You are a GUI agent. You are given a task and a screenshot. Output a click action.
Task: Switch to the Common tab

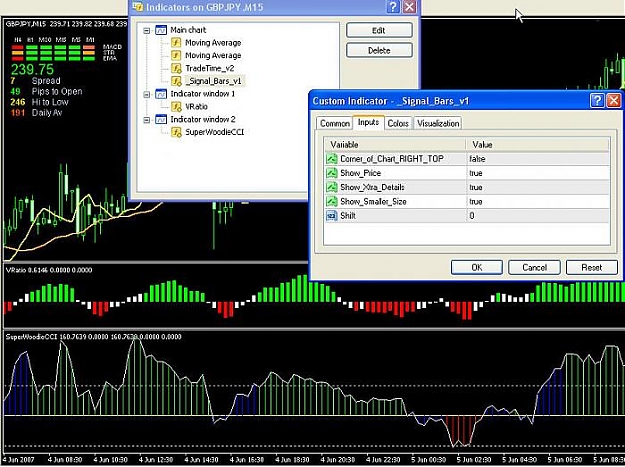click(x=334, y=124)
